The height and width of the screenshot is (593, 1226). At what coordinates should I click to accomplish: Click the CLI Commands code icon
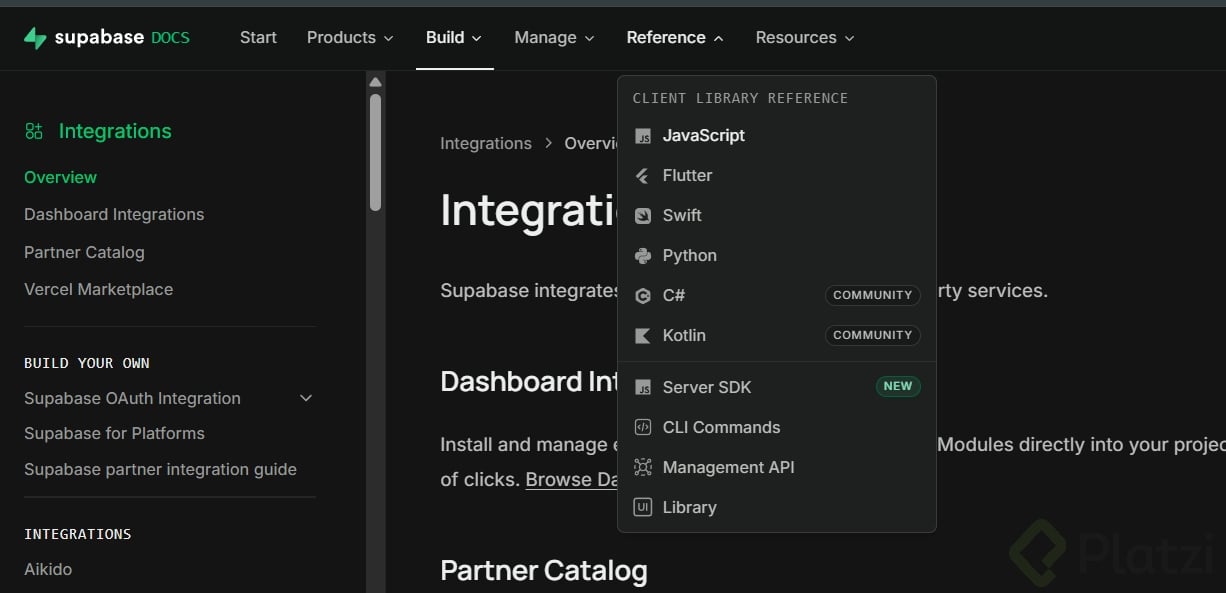tap(643, 427)
